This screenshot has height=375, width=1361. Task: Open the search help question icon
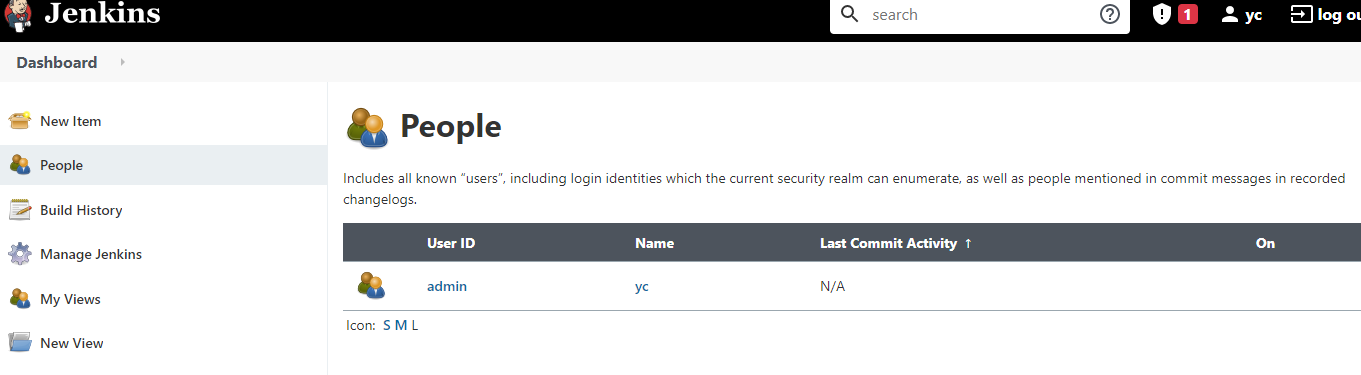tap(1109, 14)
